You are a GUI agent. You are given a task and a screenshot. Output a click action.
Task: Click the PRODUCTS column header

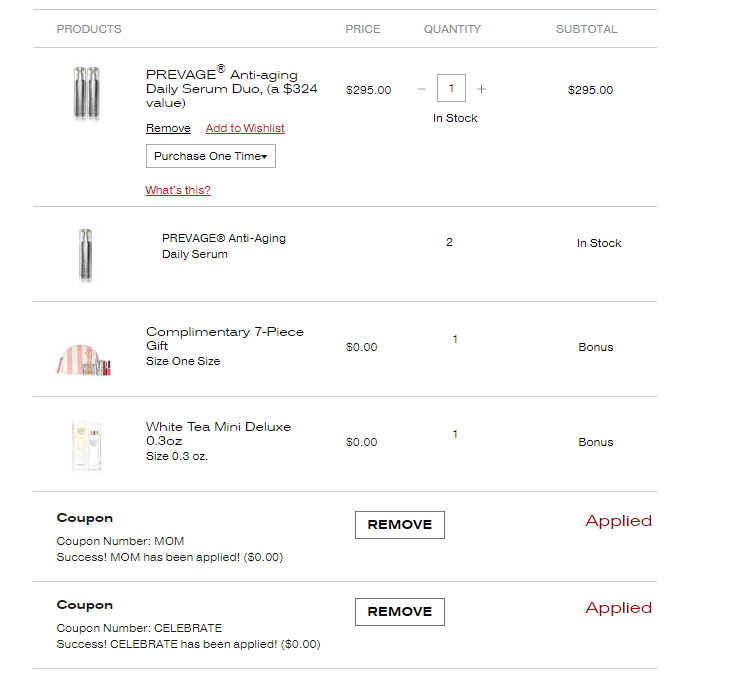point(89,29)
